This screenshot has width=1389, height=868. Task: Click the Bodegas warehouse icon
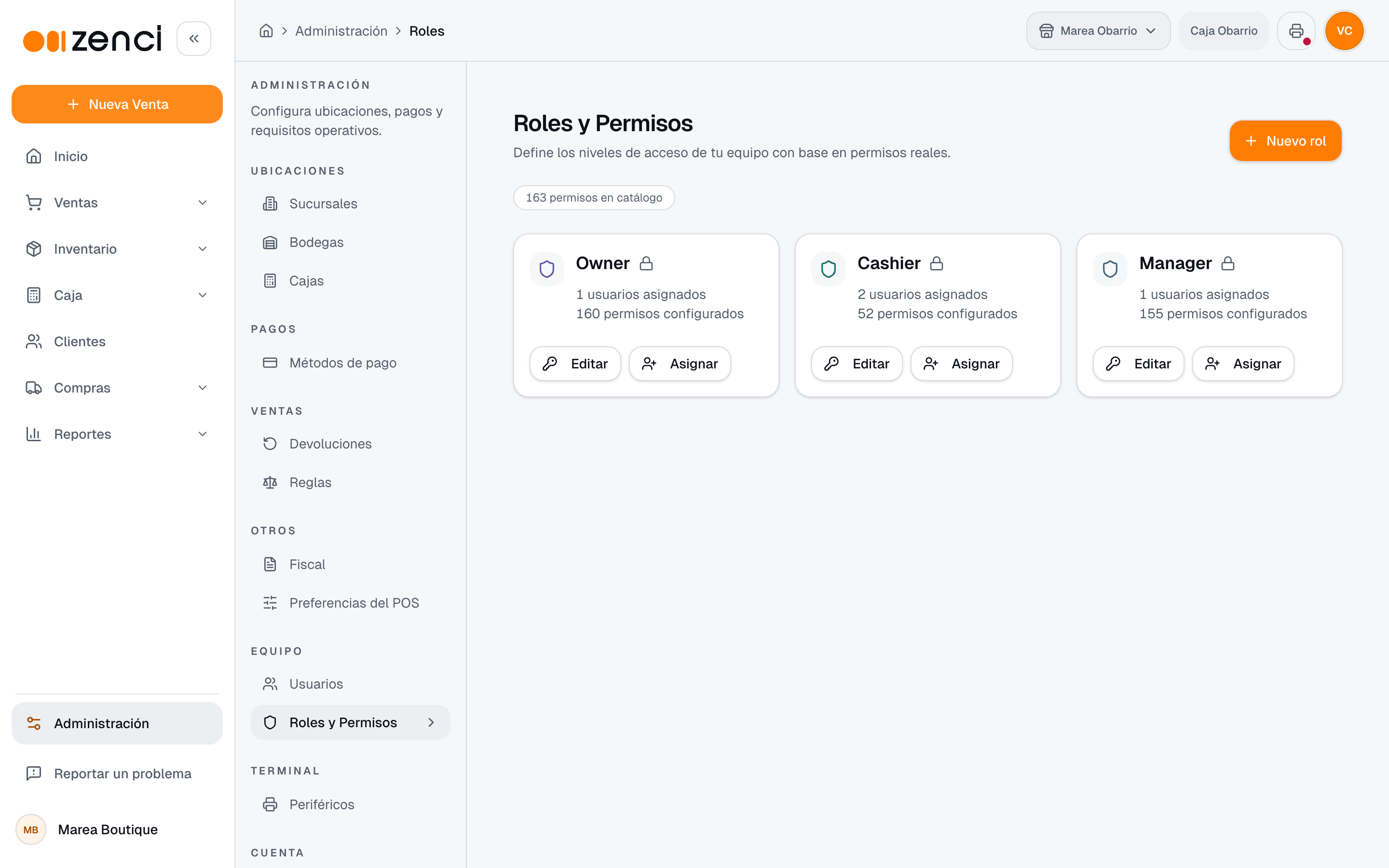(x=270, y=242)
